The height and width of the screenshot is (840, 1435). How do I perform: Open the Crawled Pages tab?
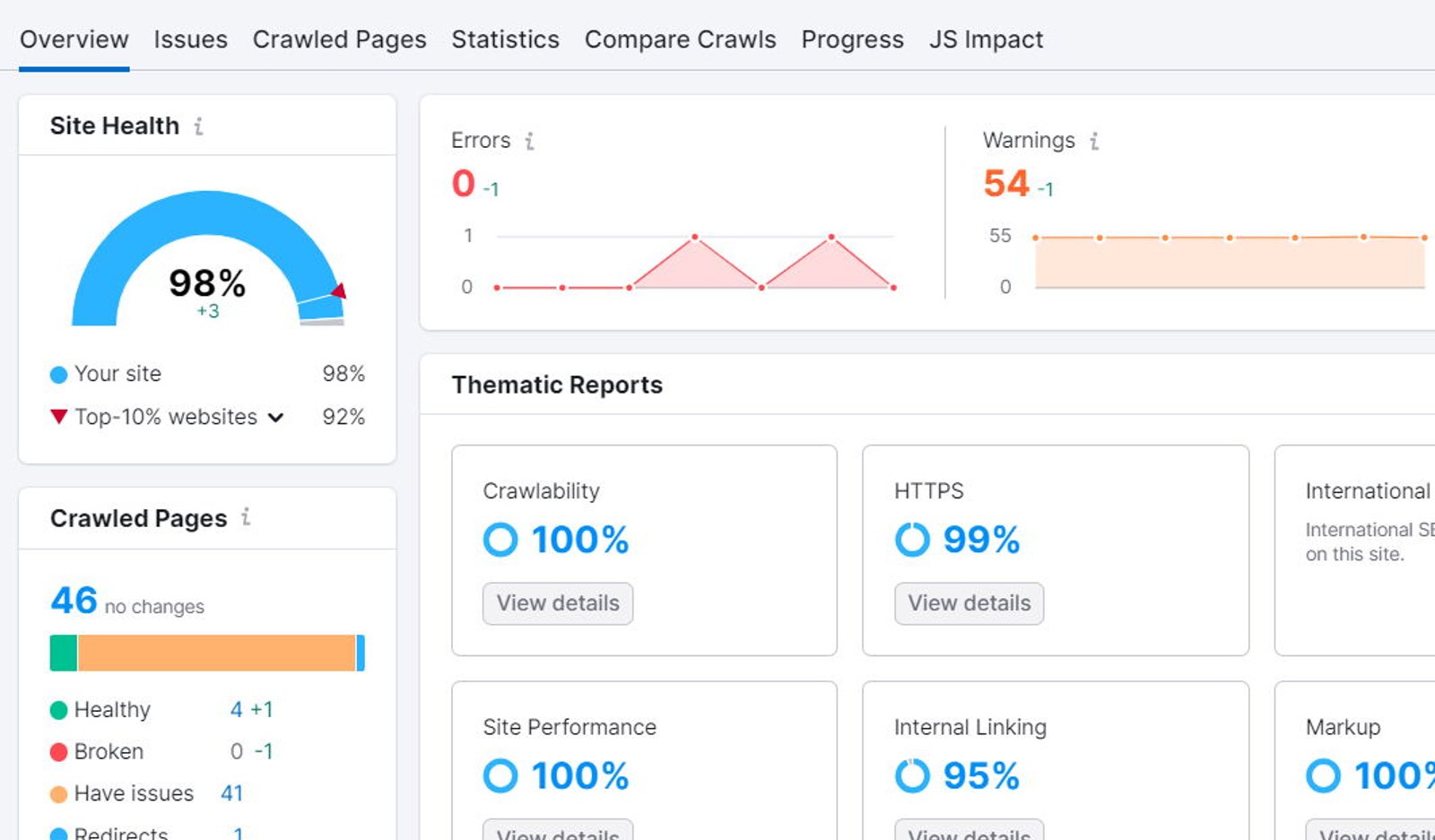[x=339, y=39]
